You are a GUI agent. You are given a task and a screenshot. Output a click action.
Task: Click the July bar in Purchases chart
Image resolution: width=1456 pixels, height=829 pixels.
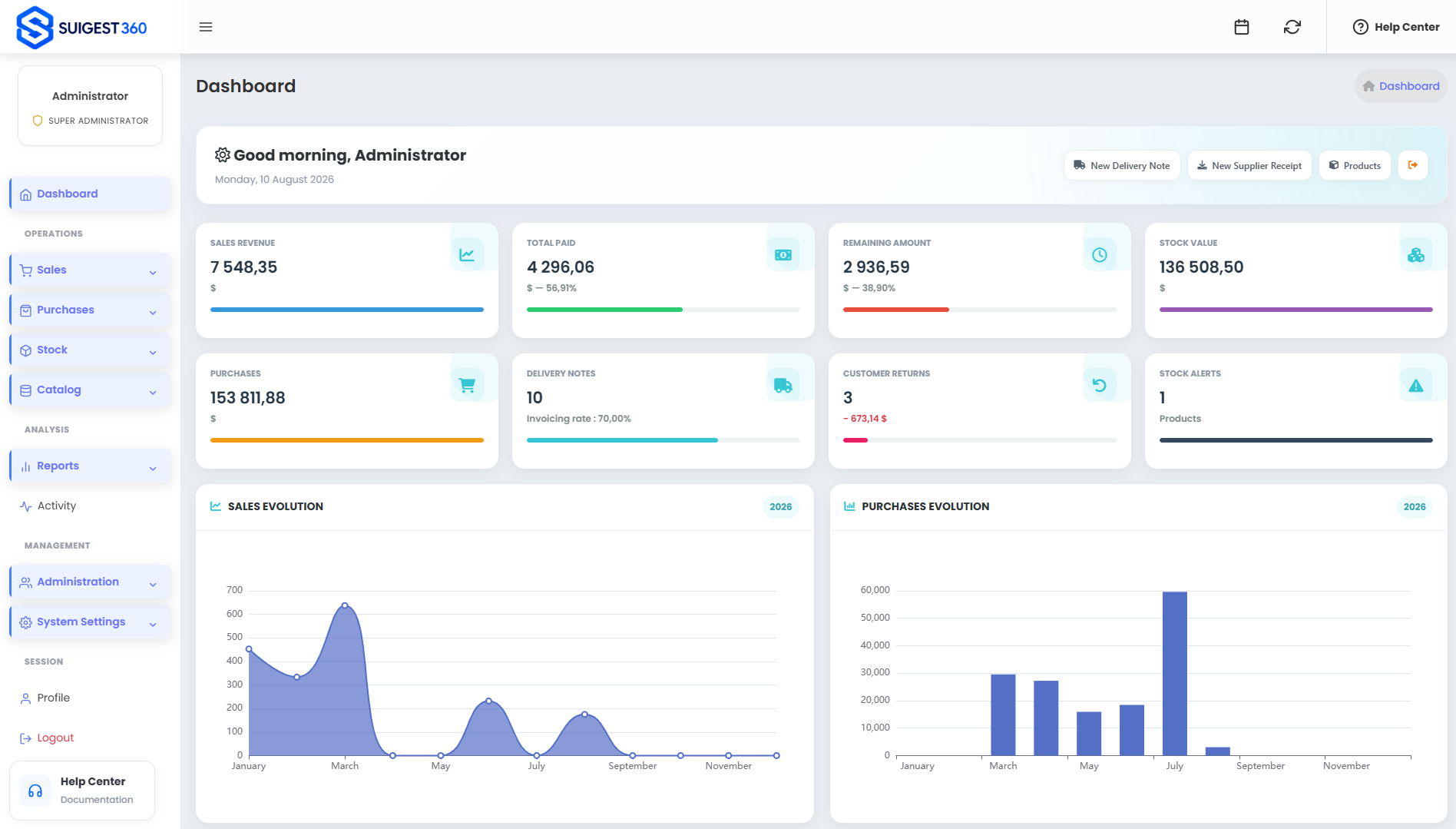1175,673
